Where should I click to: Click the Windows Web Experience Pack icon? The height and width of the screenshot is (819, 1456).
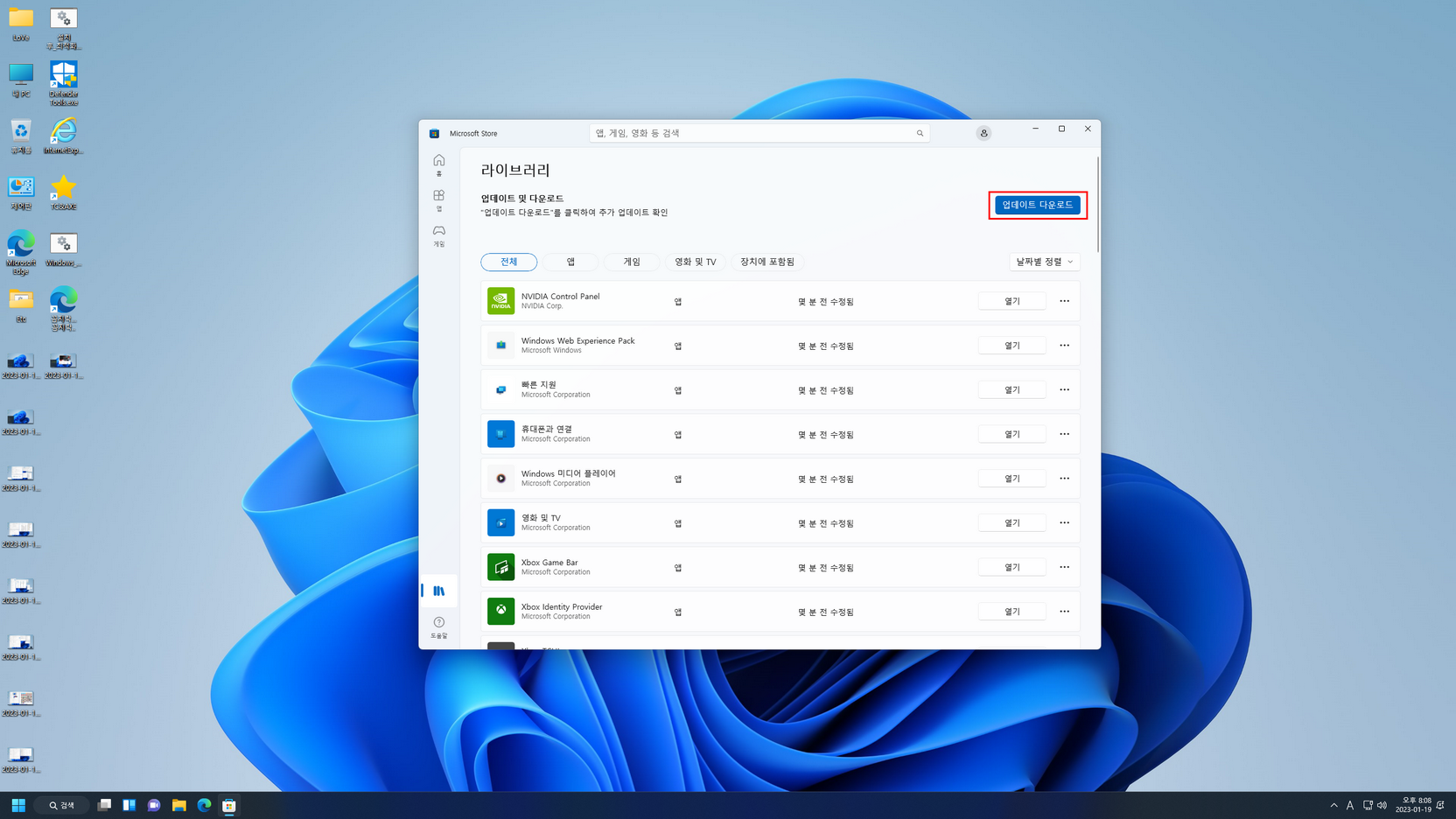[500, 346]
